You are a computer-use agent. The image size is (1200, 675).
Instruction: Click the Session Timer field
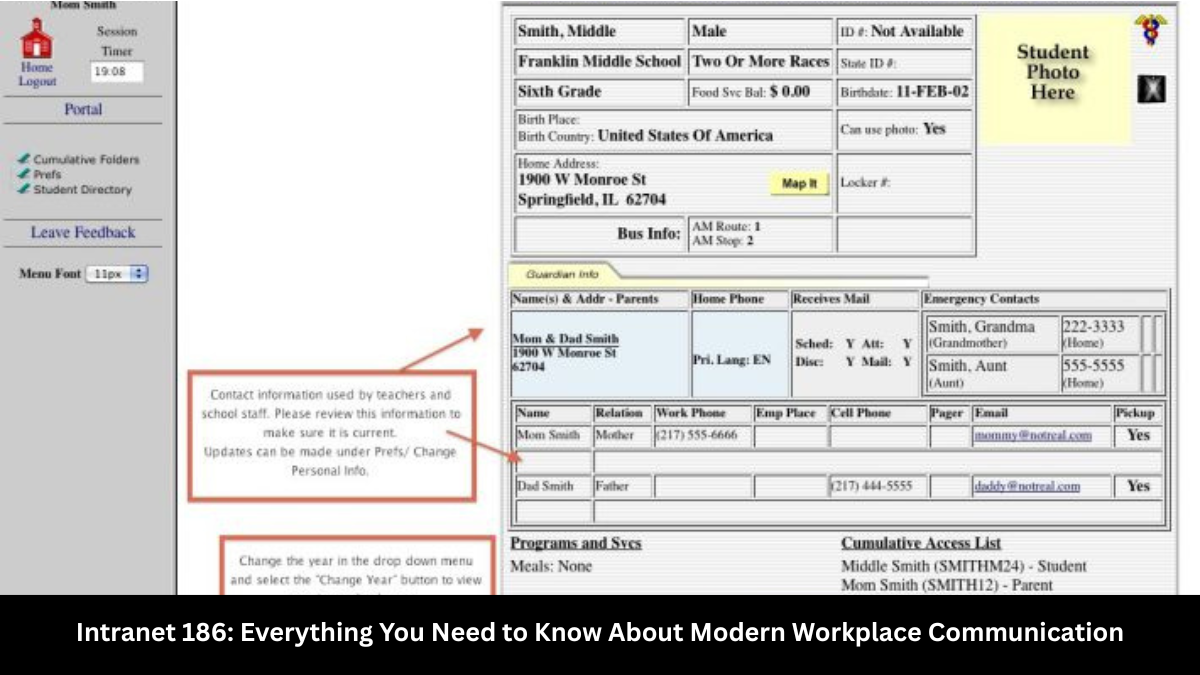(x=117, y=72)
